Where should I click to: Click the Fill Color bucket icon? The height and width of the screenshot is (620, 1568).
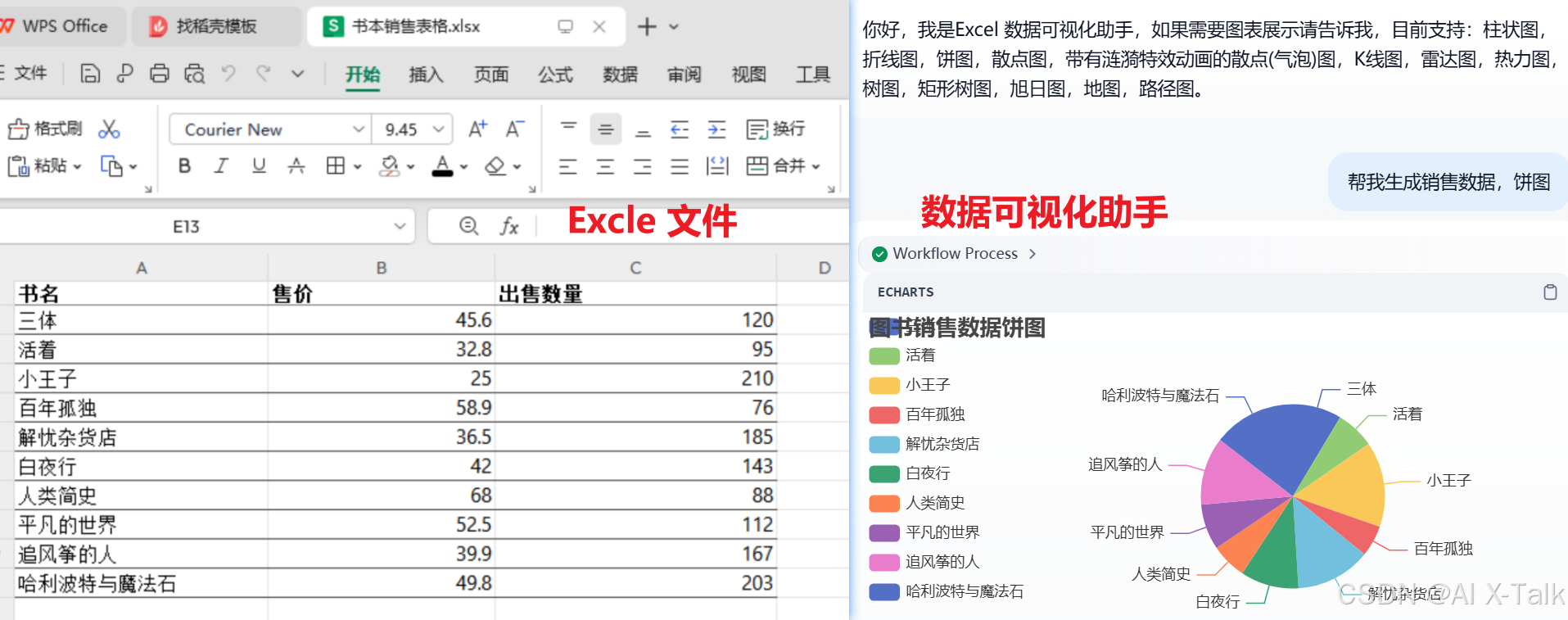390,166
